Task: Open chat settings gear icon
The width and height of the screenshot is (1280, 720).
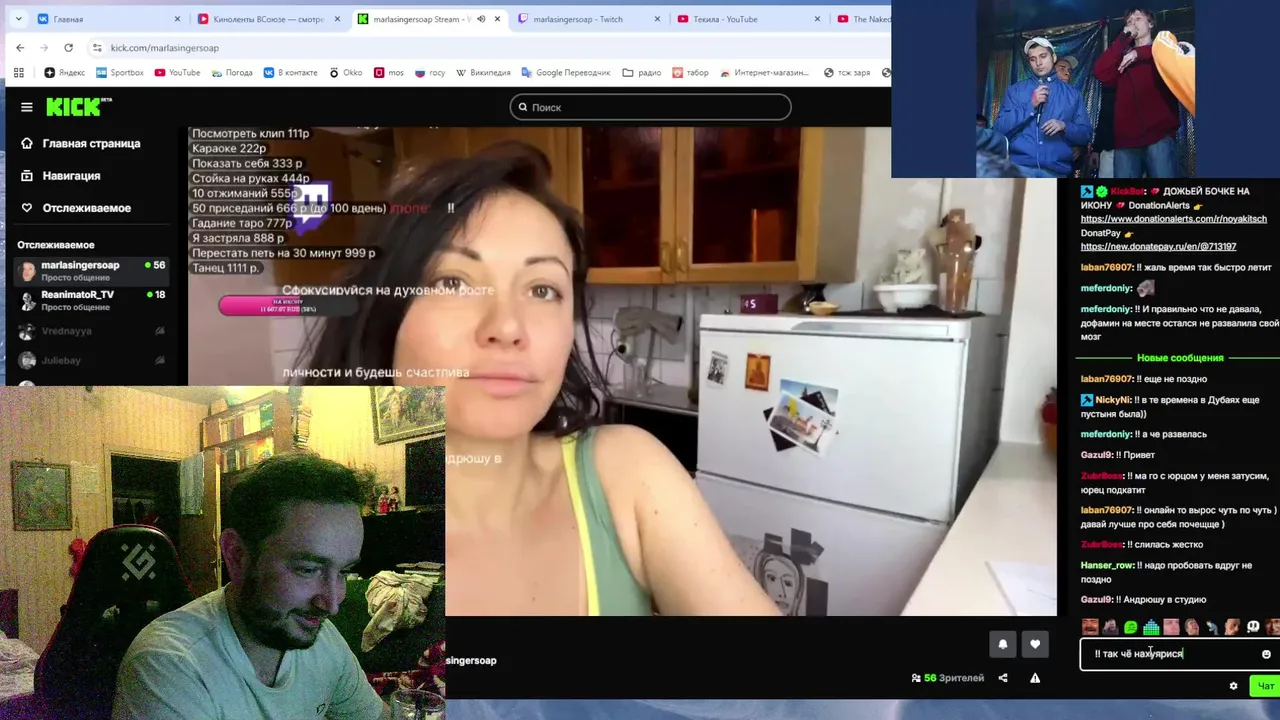Action: click(x=1233, y=686)
